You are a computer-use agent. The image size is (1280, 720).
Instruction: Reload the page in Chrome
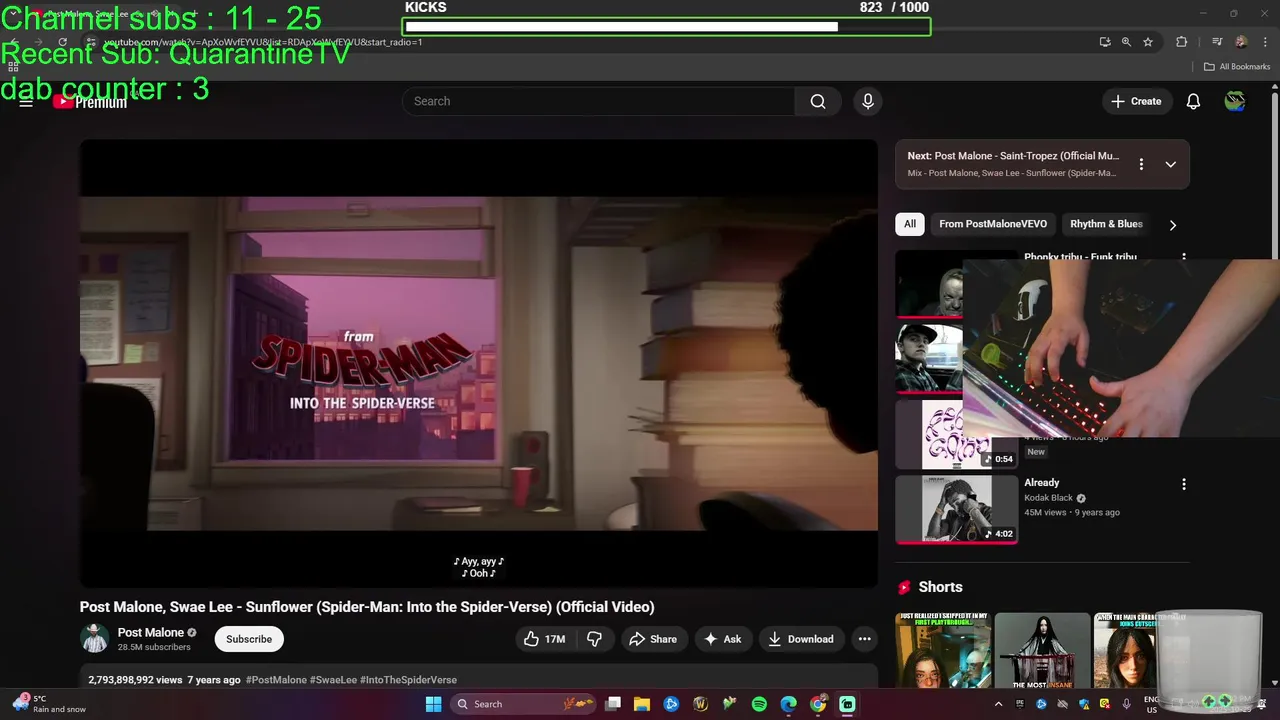62,42
